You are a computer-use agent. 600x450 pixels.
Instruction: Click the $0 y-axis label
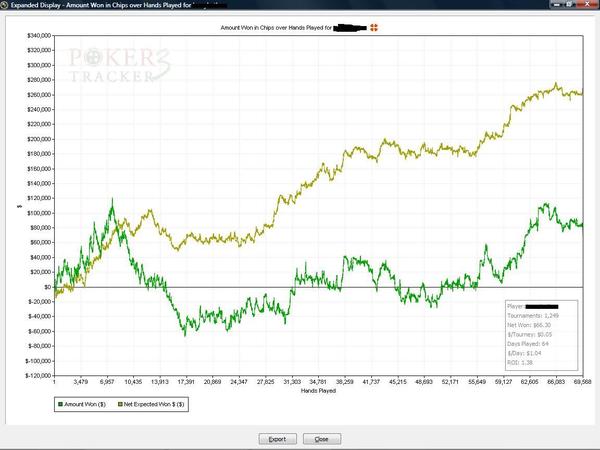coord(47,287)
